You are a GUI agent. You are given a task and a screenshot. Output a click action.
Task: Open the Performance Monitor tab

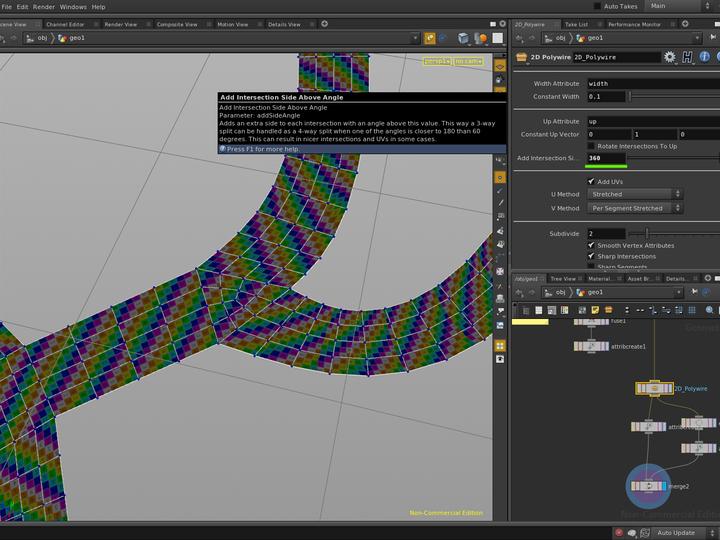[634, 24]
